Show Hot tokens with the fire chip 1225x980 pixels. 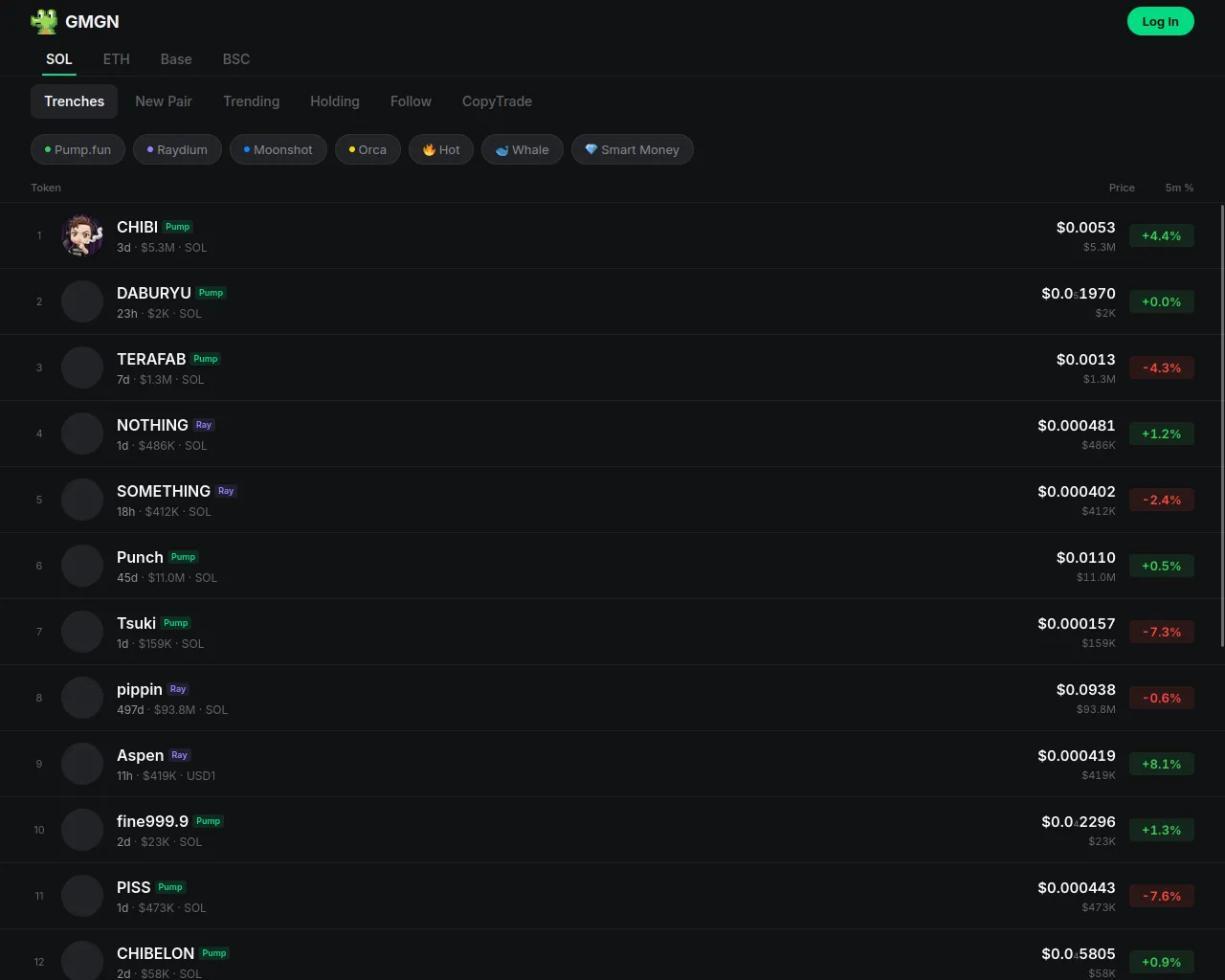tap(441, 149)
